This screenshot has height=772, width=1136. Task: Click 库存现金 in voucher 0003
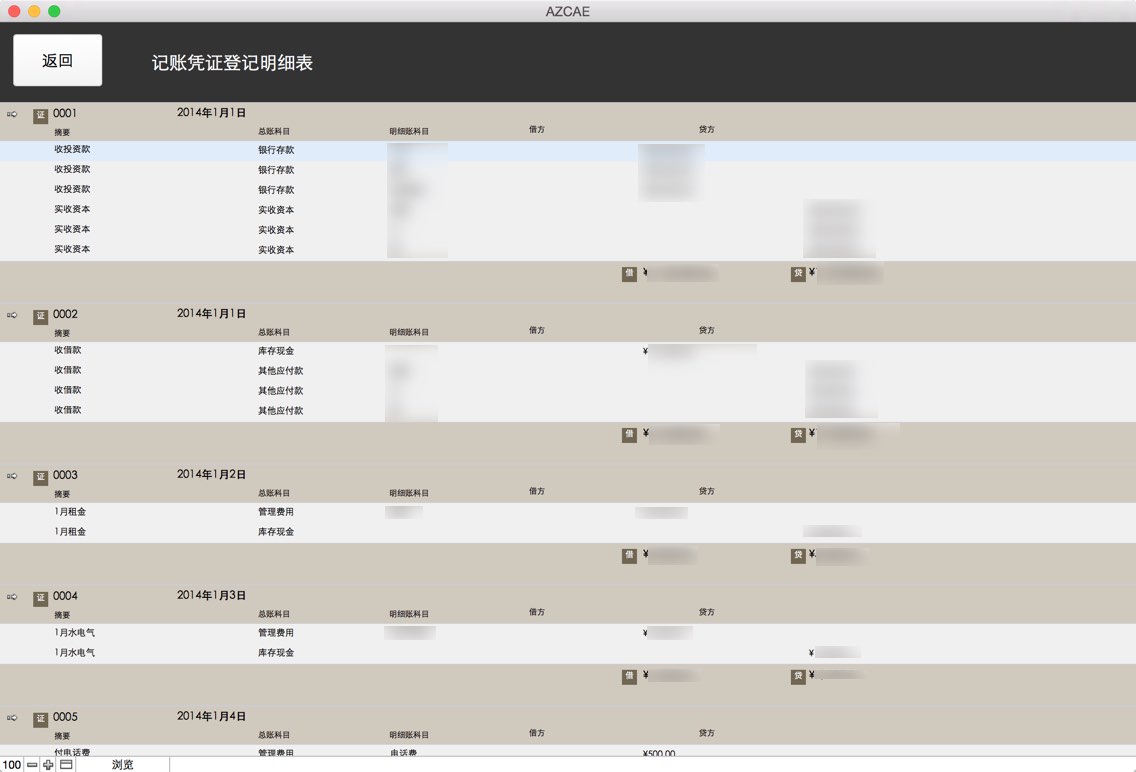click(276, 532)
